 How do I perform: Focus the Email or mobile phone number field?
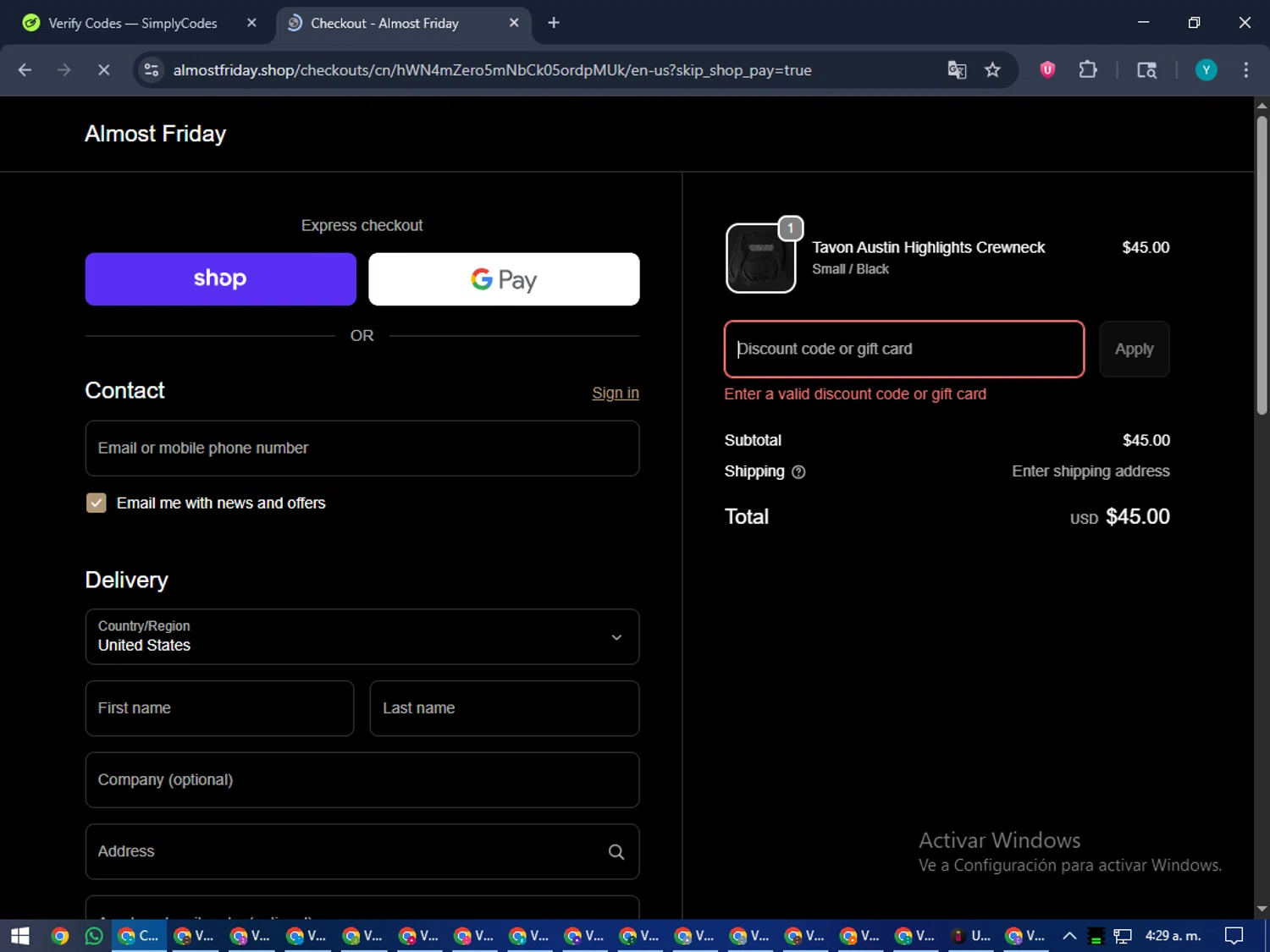362,448
